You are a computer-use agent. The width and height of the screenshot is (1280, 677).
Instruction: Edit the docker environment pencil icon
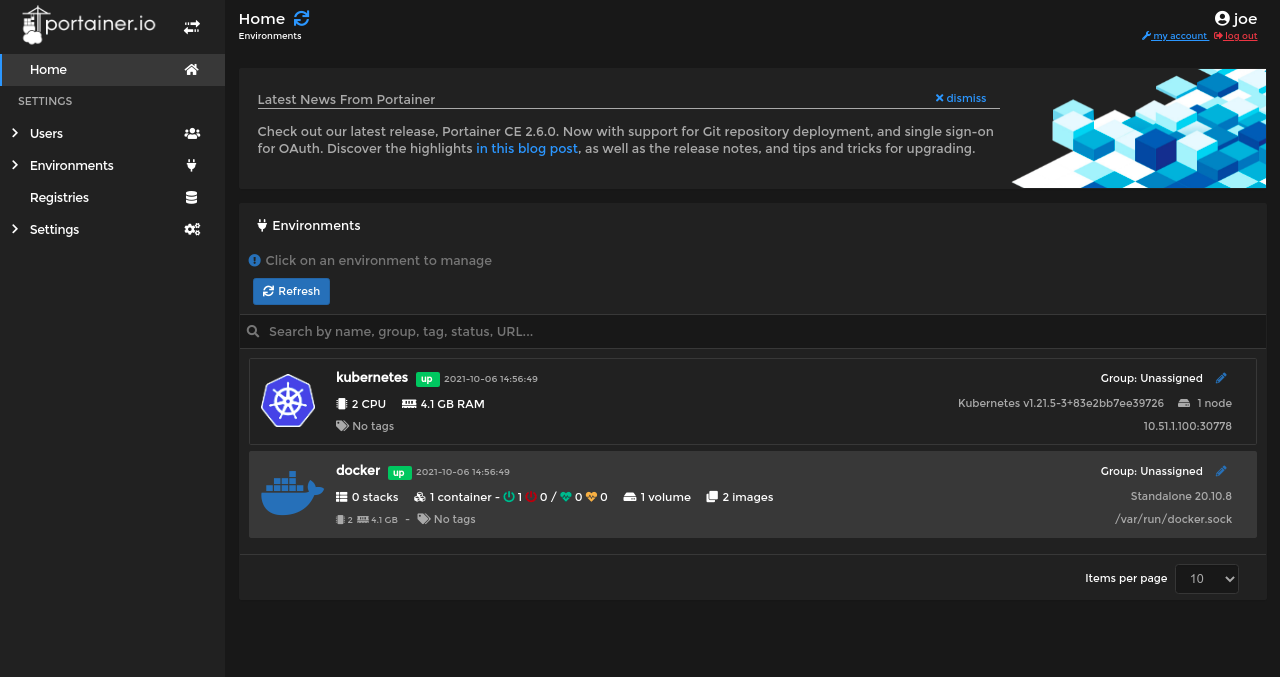[1221, 471]
